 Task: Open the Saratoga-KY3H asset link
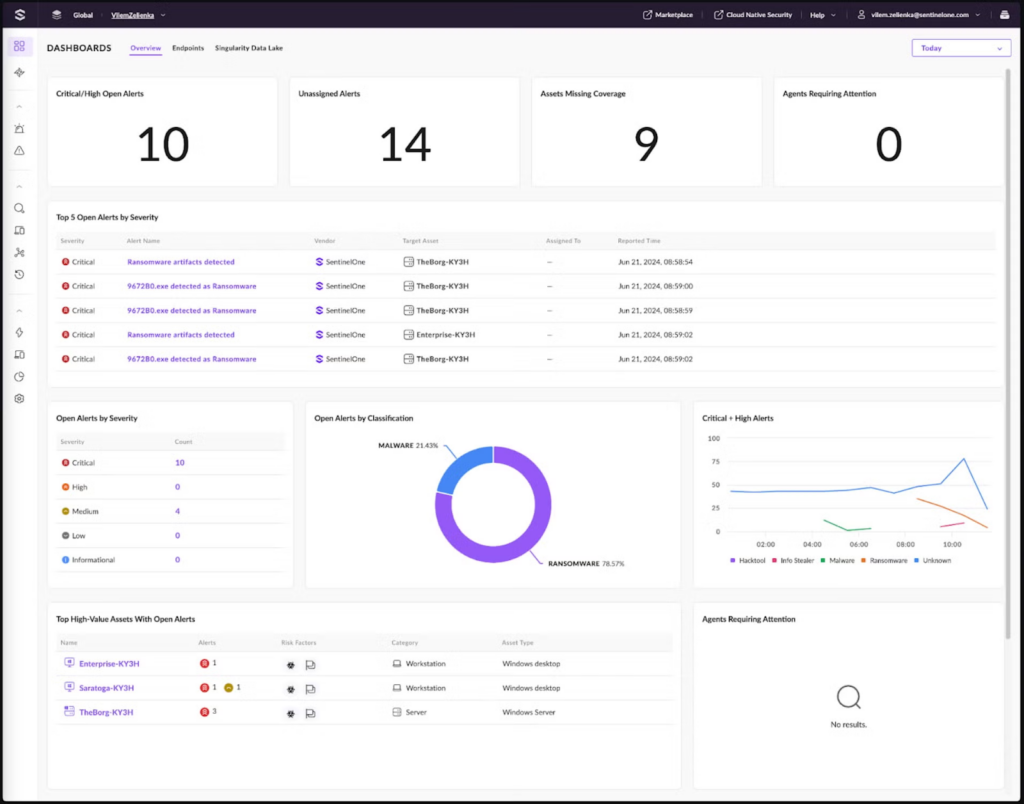coord(106,688)
